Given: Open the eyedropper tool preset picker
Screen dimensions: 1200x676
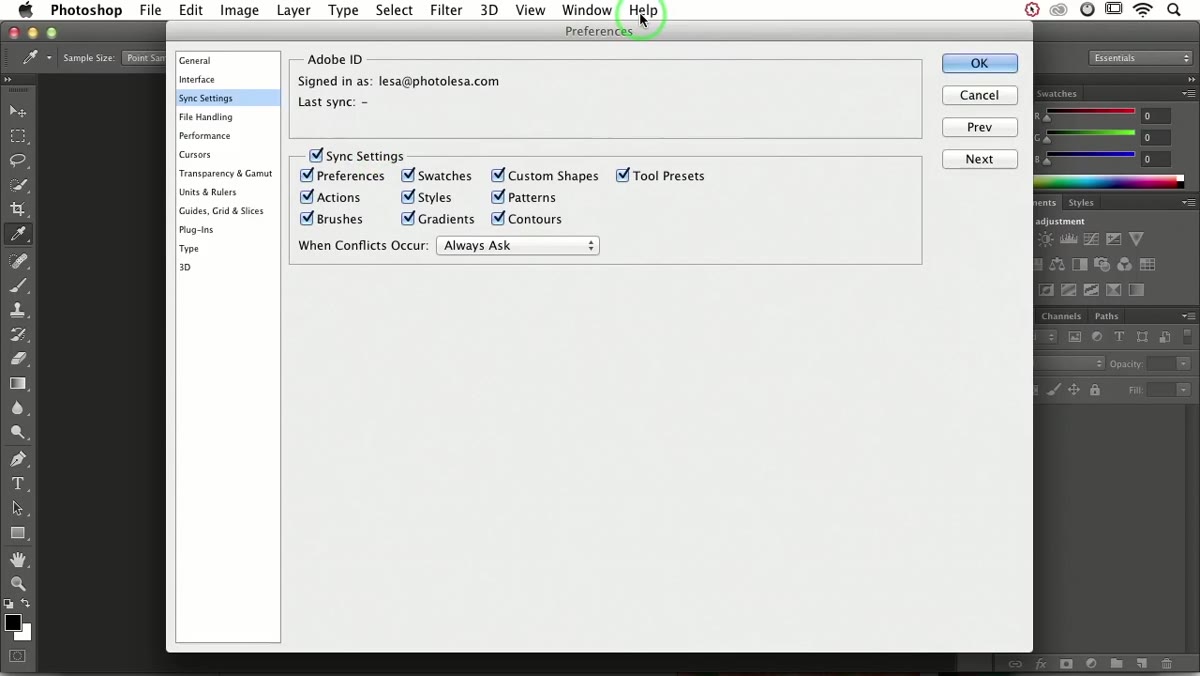Looking at the screenshot, I should tap(36, 58).
